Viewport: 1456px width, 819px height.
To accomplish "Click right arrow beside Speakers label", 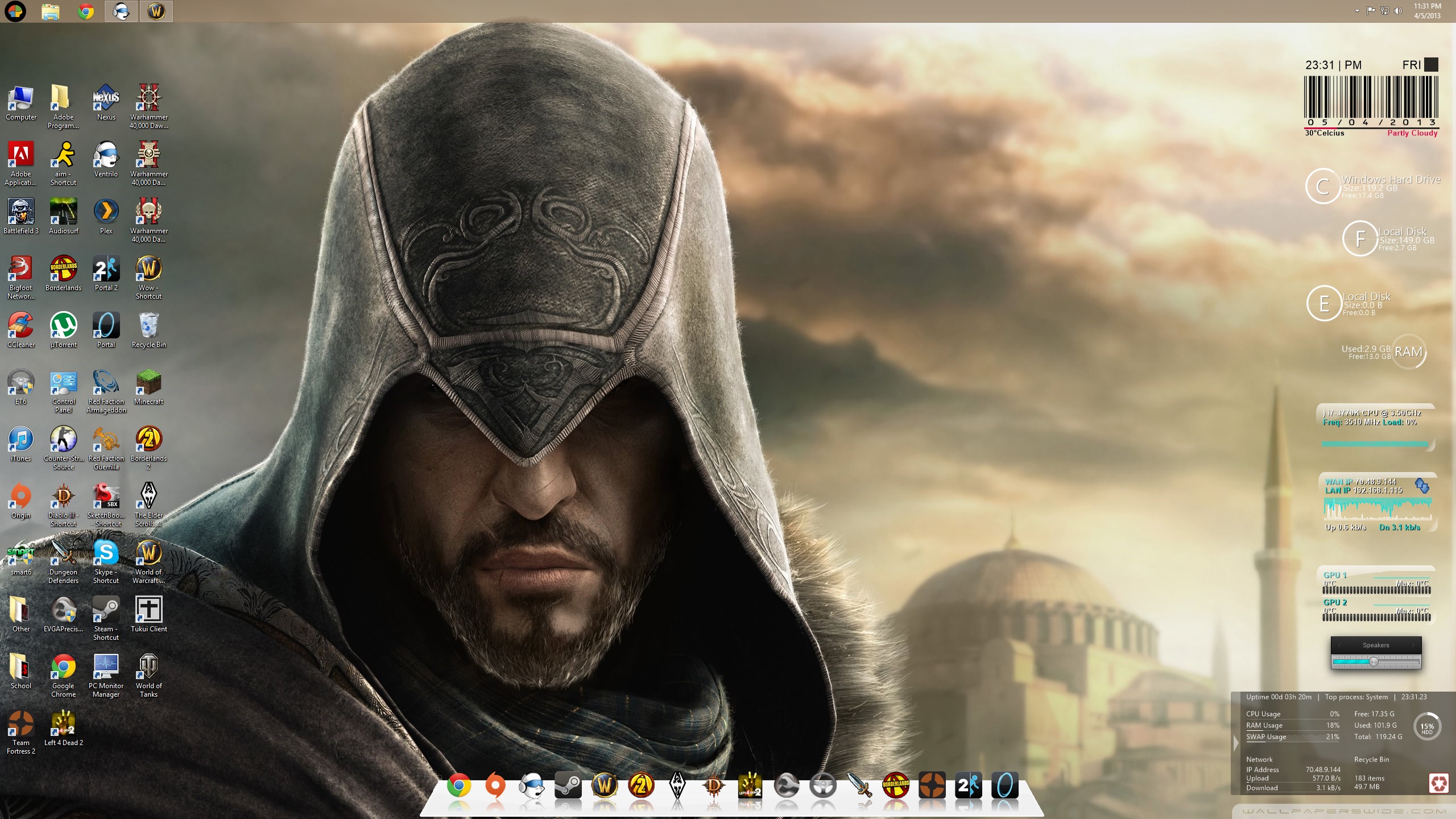I will tap(1413, 645).
